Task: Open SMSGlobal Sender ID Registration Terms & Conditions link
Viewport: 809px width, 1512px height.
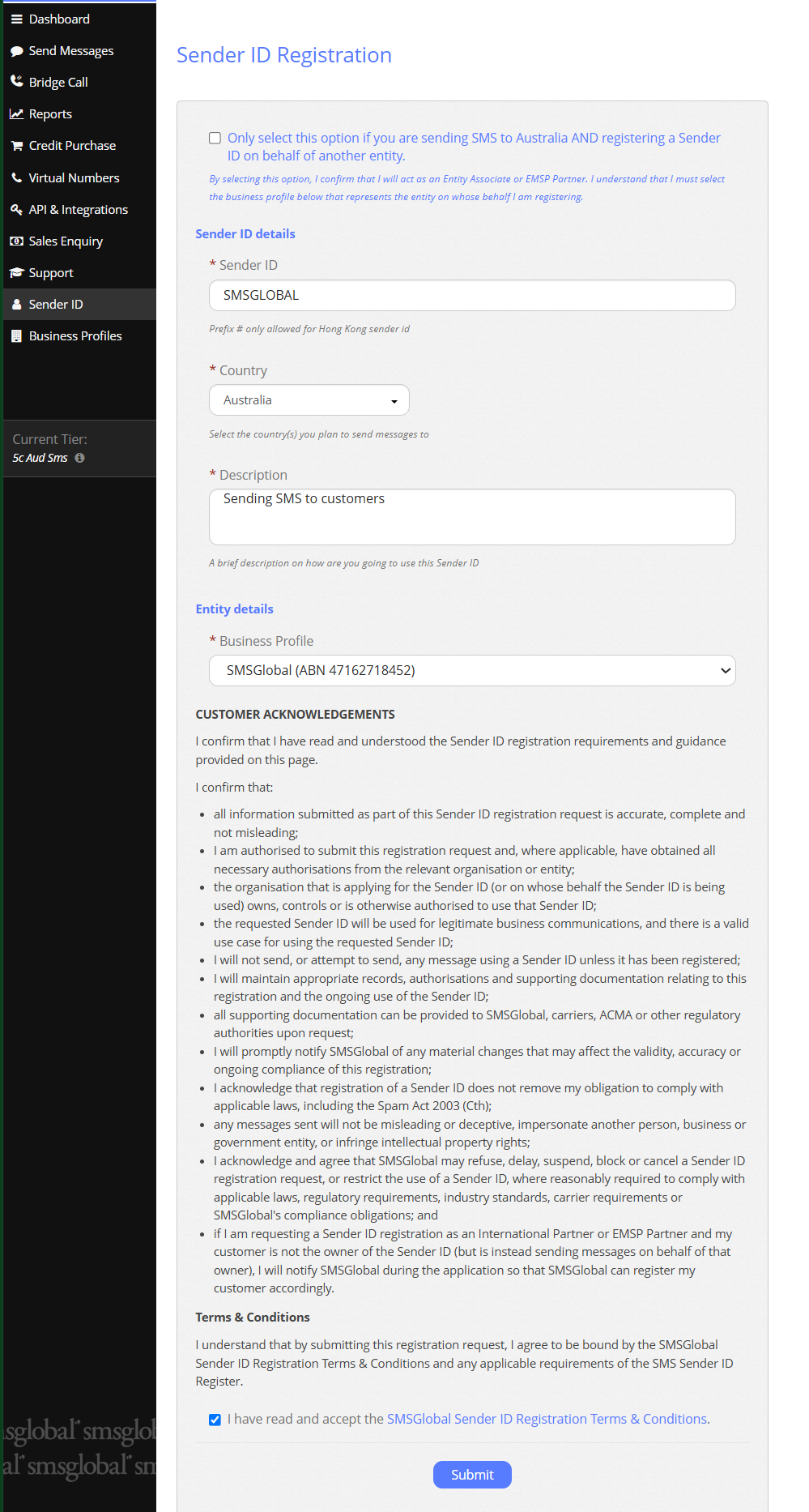Action: [547, 1420]
